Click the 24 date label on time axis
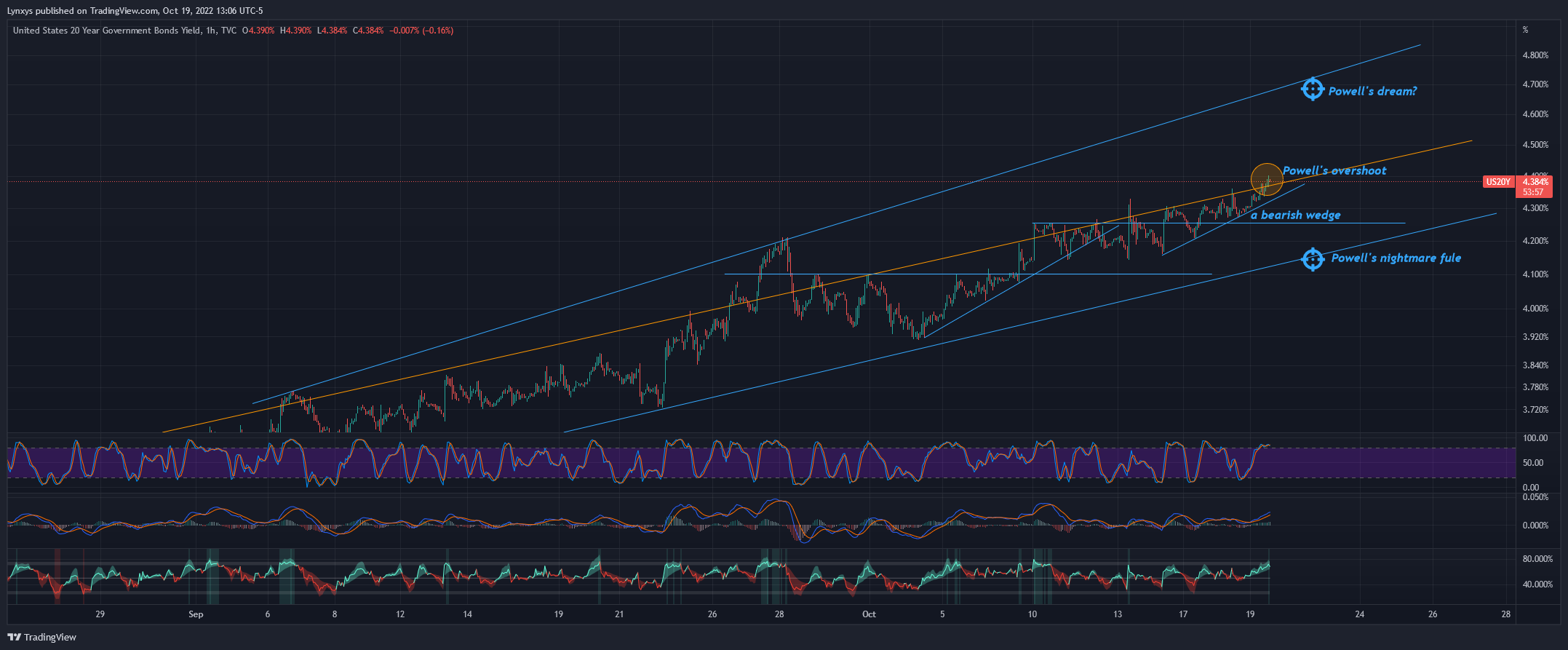Viewport: 1568px width, 650px height. coord(1359,614)
